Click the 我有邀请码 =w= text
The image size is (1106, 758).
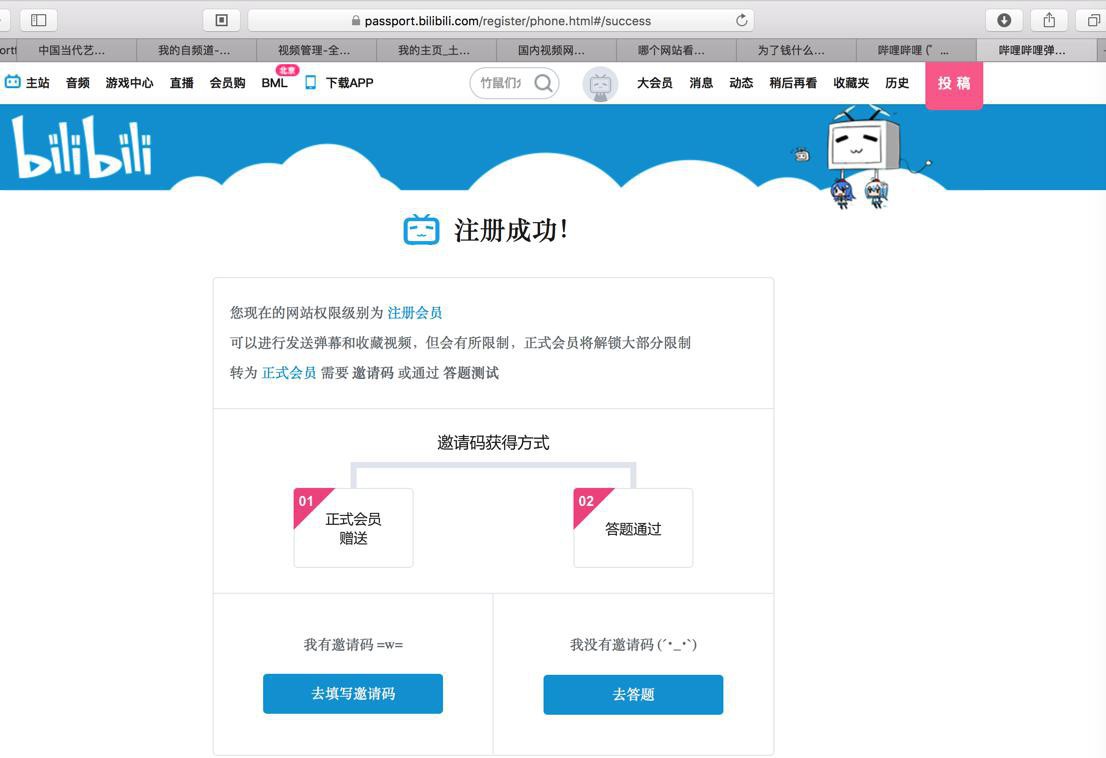(x=353, y=644)
